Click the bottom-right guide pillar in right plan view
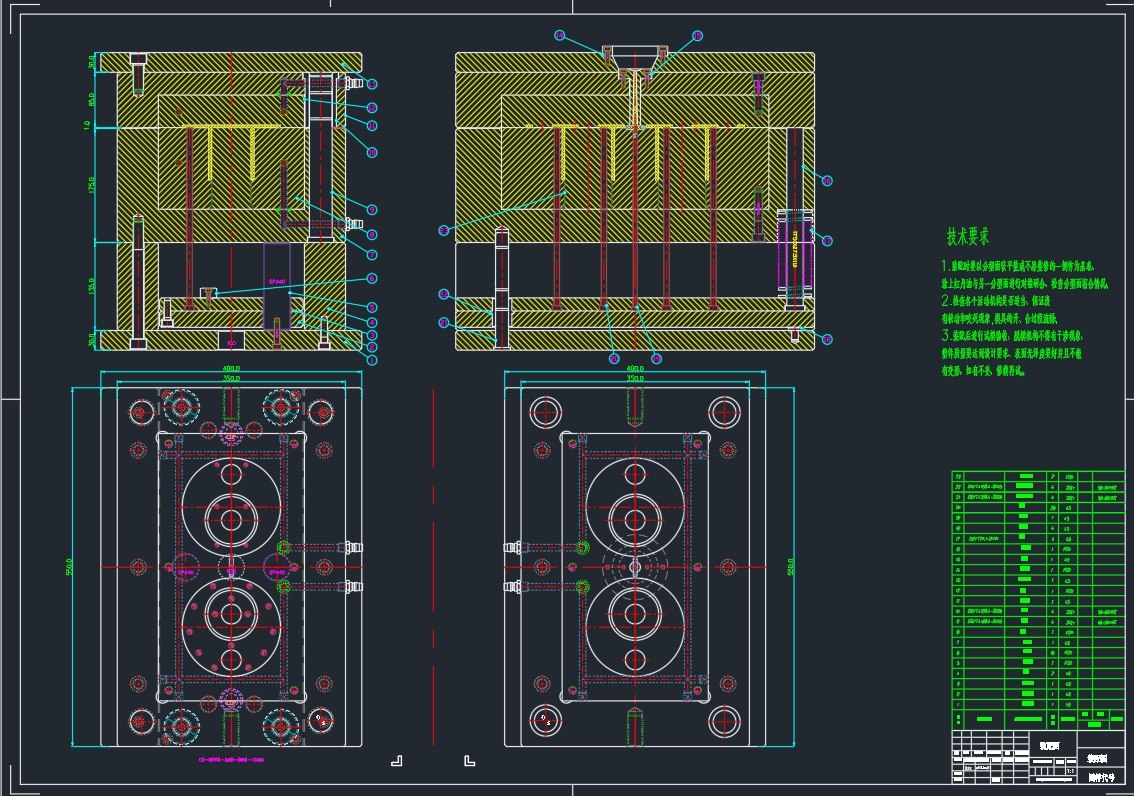The image size is (1134, 796). (x=725, y=721)
